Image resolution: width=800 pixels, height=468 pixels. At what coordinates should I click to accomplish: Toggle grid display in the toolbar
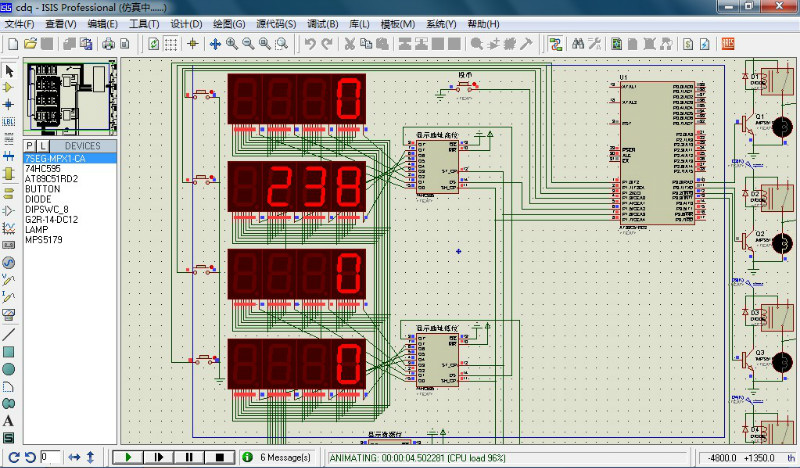171,44
